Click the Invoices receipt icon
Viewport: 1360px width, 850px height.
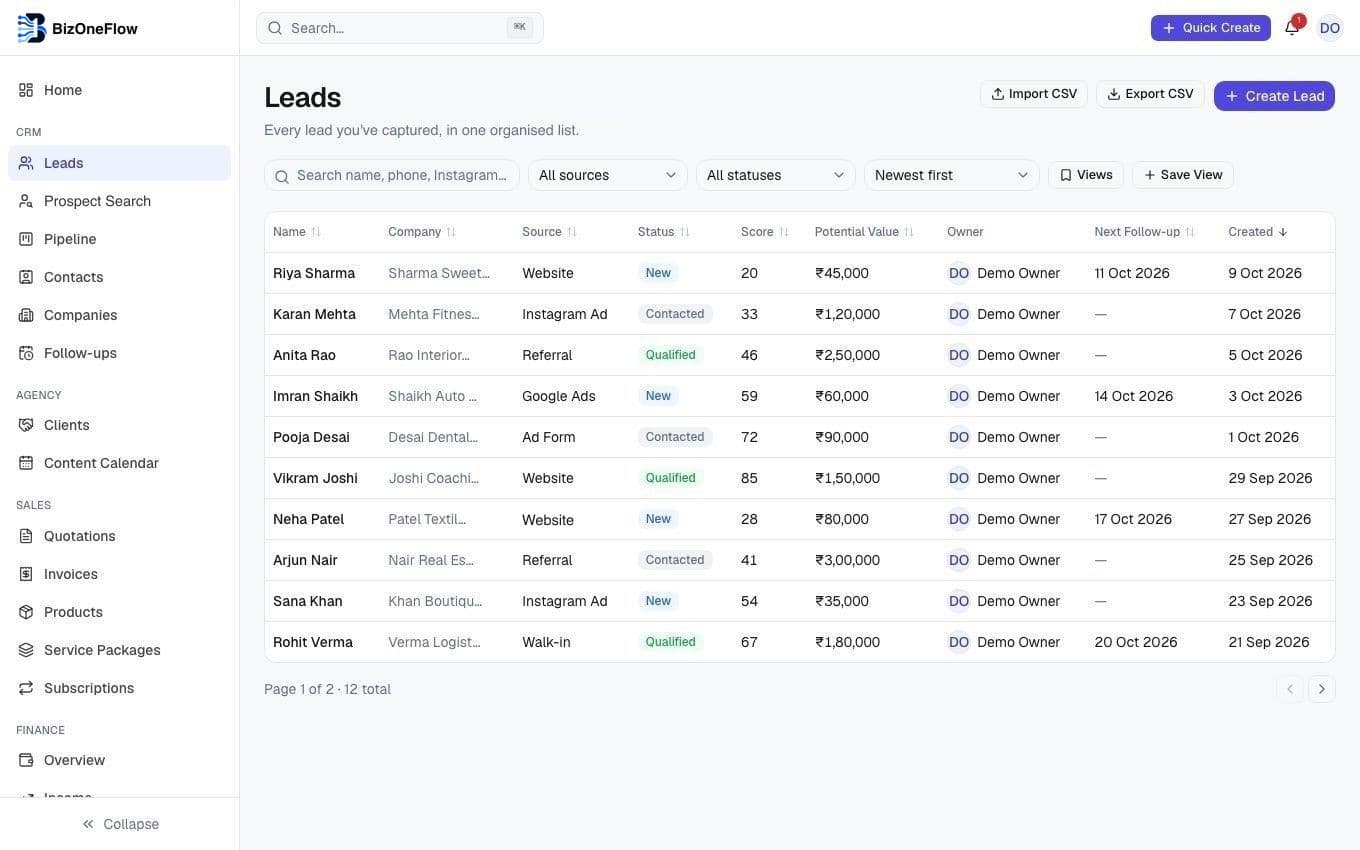pos(26,574)
